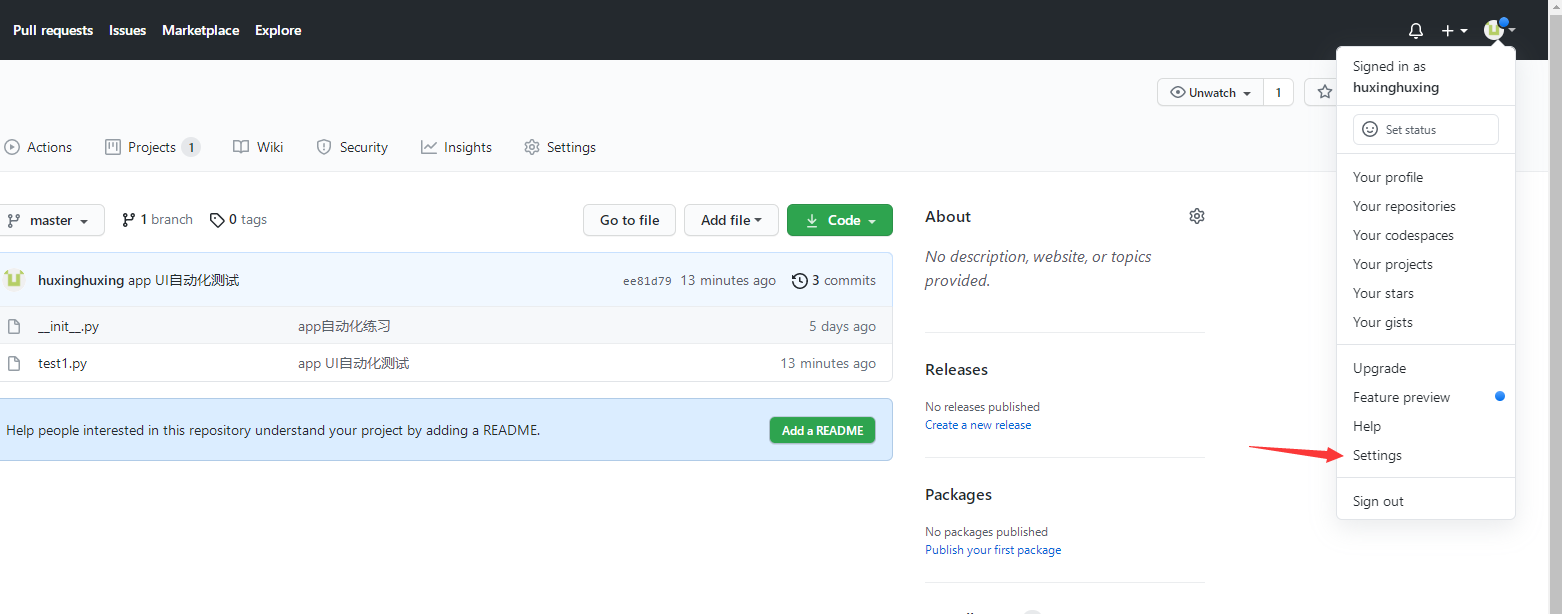Click the history clock icon beside 3 commits

point(799,281)
